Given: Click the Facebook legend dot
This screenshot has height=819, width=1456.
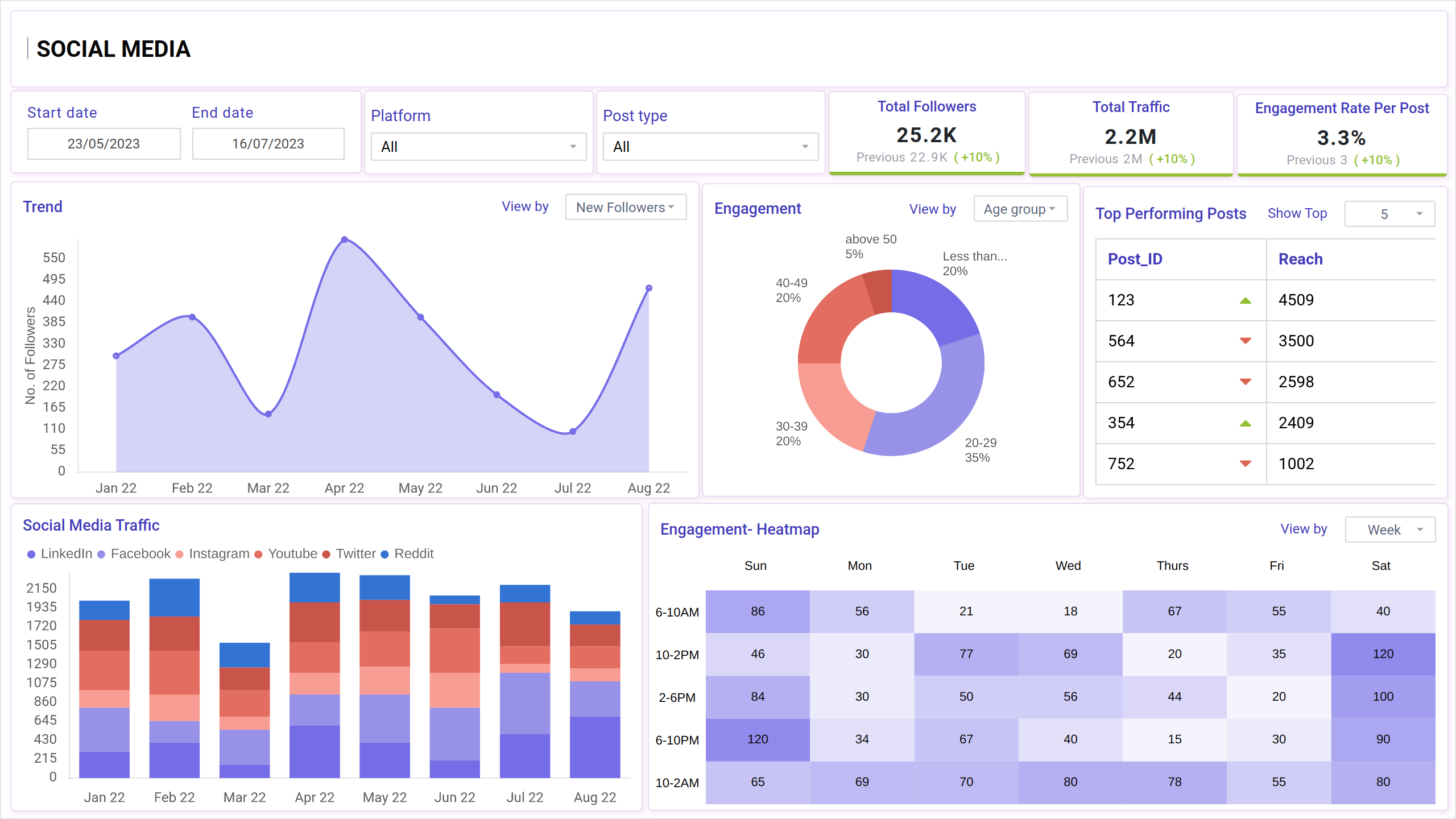Looking at the screenshot, I should coord(101,554).
